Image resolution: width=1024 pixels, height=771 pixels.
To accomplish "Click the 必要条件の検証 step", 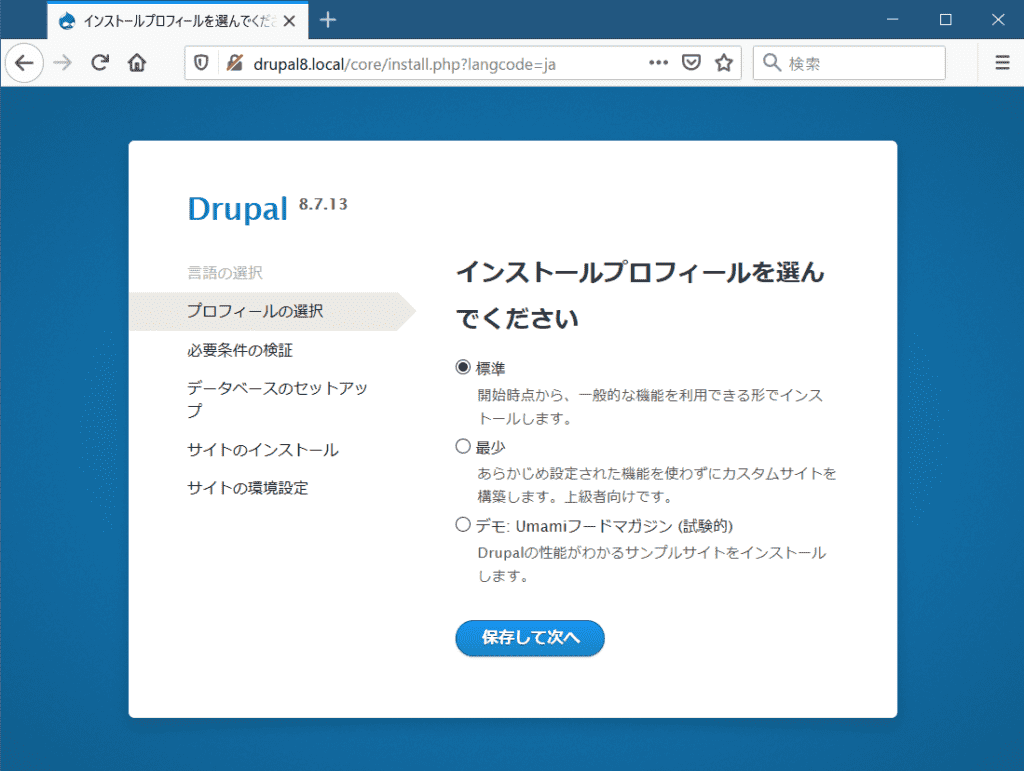I will pos(240,351).
